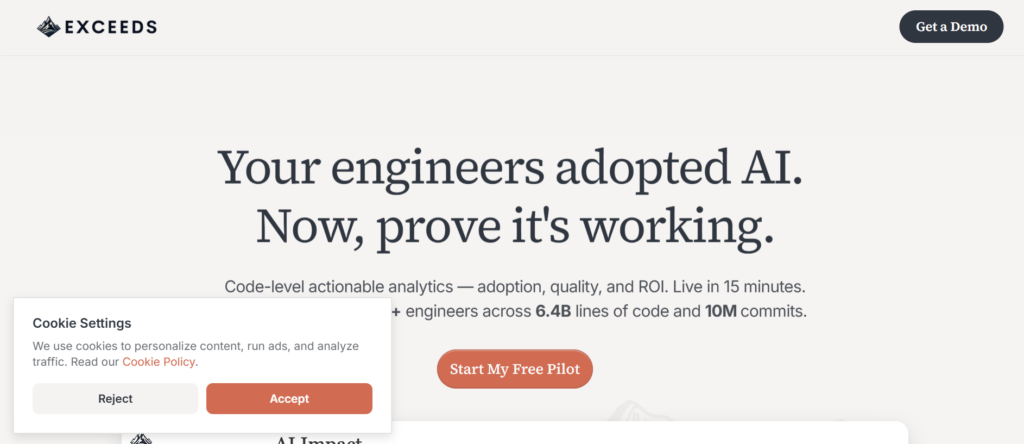Accept cookies in the banner
This screenshot has height=444, width=1024.
289,398
